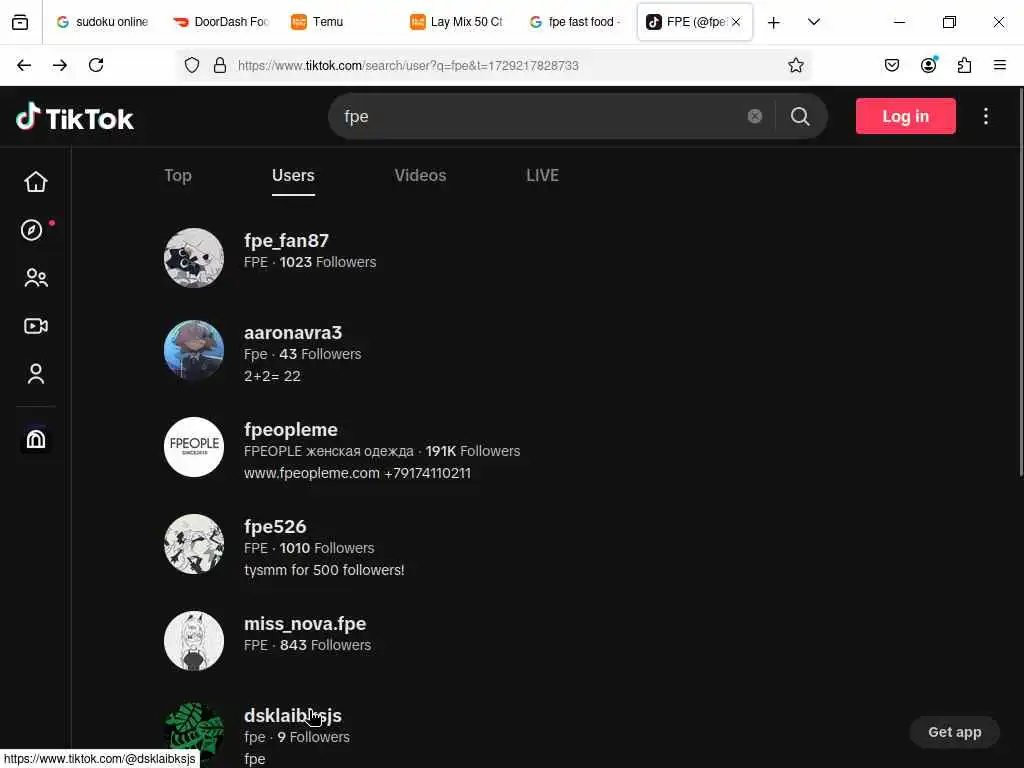Open the Explore compass icon

click(x=31, y=230)
